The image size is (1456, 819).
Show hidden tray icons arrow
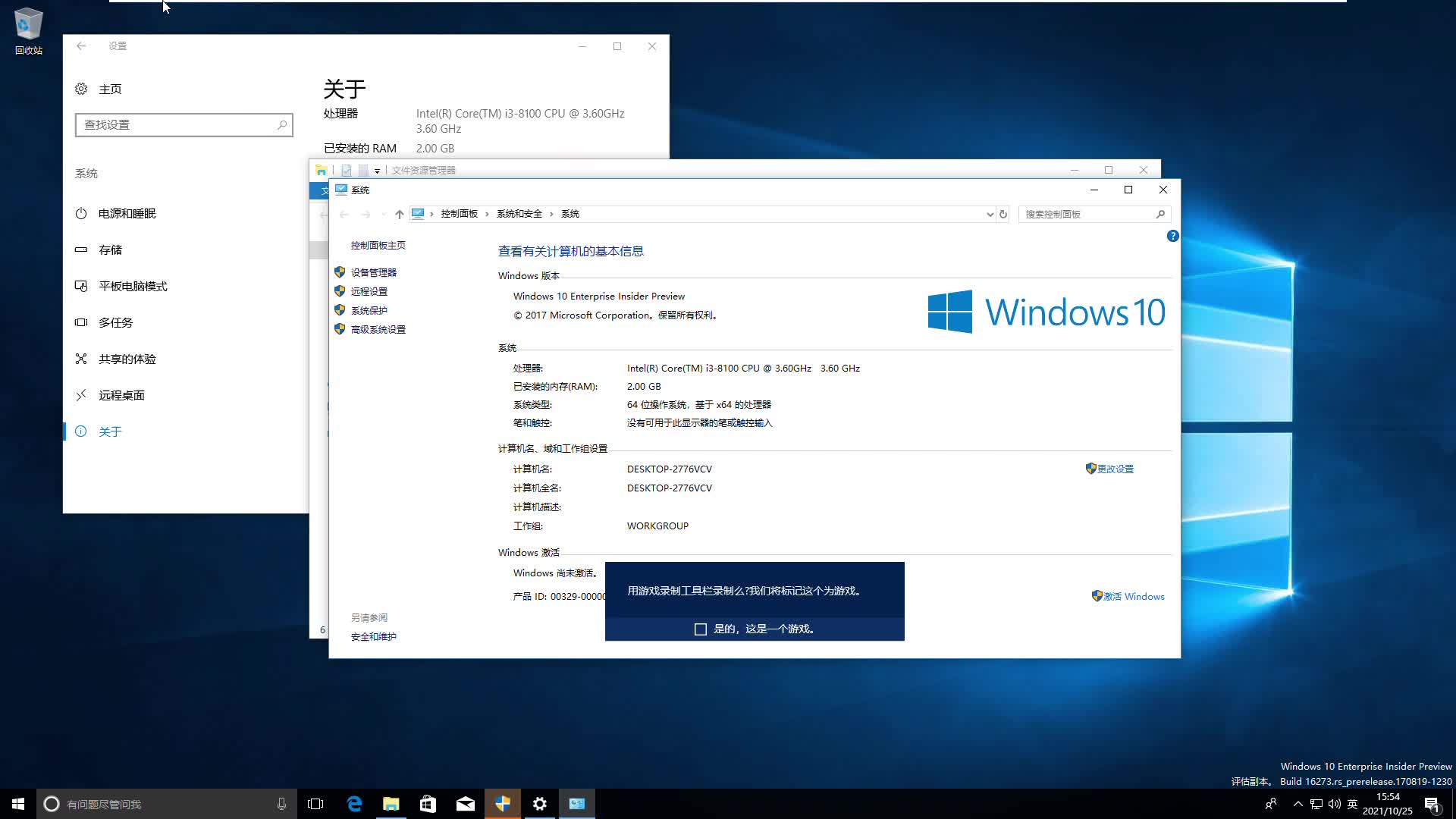(1298, 804)
